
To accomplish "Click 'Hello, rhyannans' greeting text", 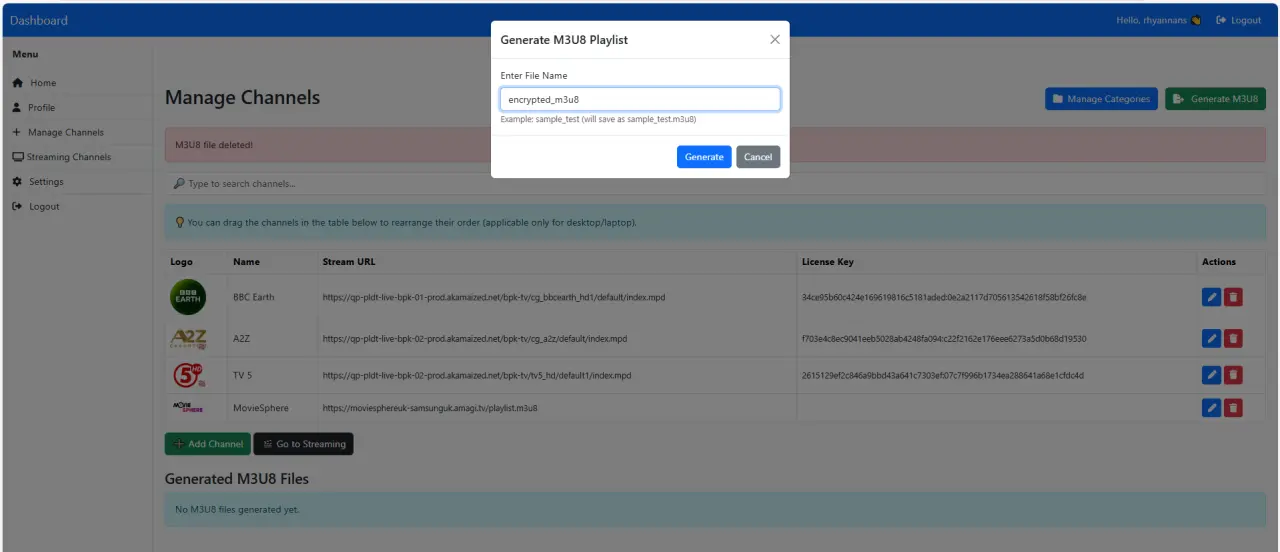I will point(1152,20).
